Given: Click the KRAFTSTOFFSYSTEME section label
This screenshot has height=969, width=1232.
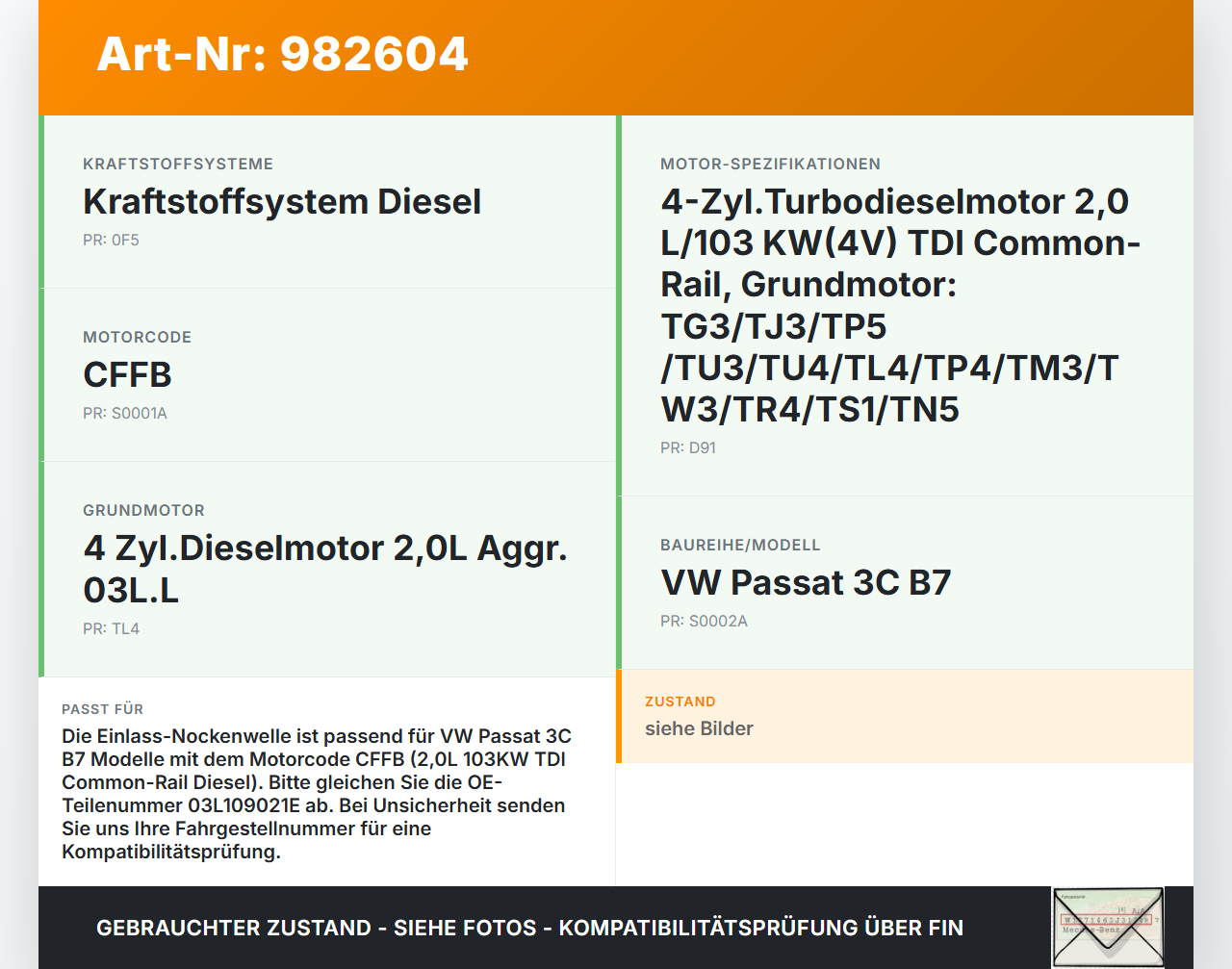Looking at the screenshot, I should pos(178,165).
